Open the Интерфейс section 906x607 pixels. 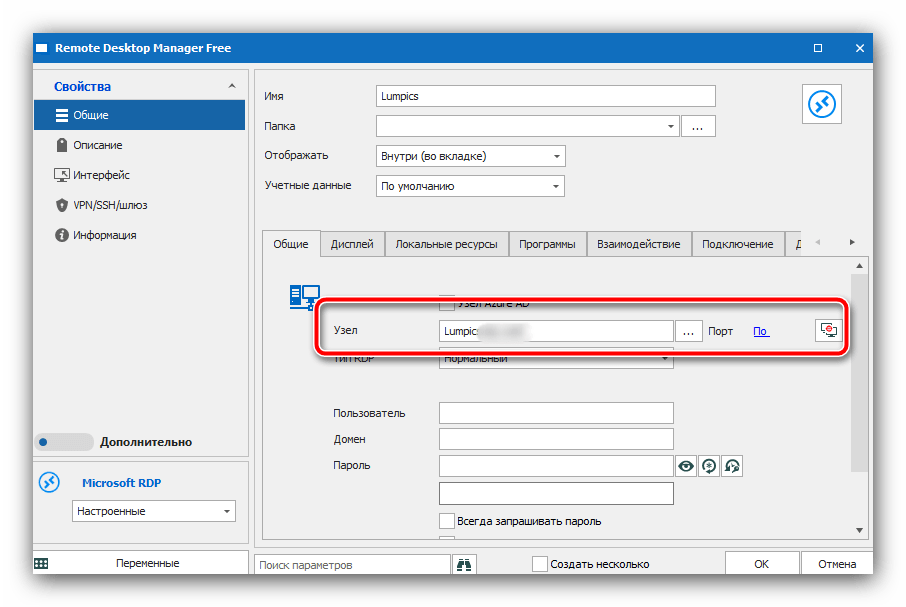coord(101,175)
